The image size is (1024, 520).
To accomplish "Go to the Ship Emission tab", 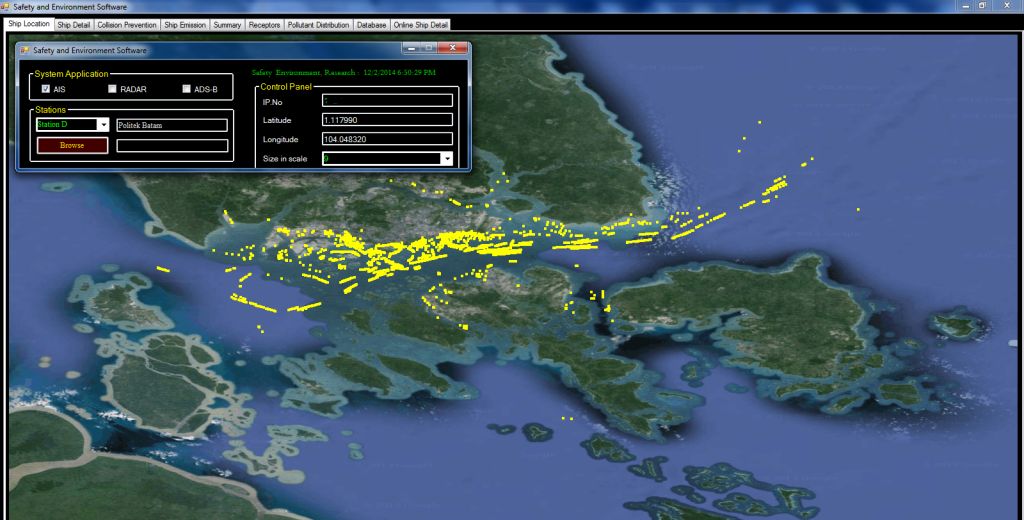I will click(x=184, y=24).
